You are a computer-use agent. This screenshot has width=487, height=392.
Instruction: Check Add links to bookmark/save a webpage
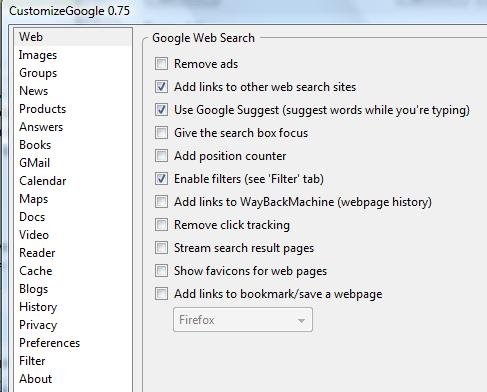[x=161, y=294]
